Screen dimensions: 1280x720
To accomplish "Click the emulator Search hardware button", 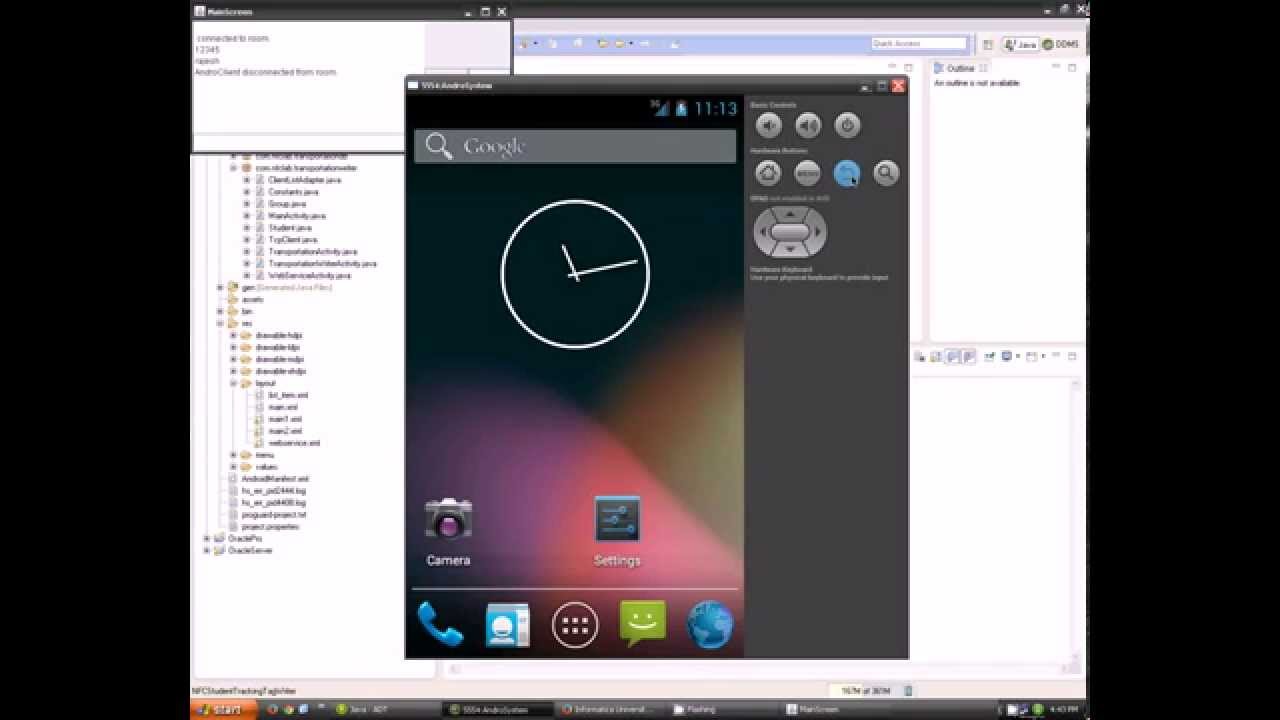I will point(886,173).
